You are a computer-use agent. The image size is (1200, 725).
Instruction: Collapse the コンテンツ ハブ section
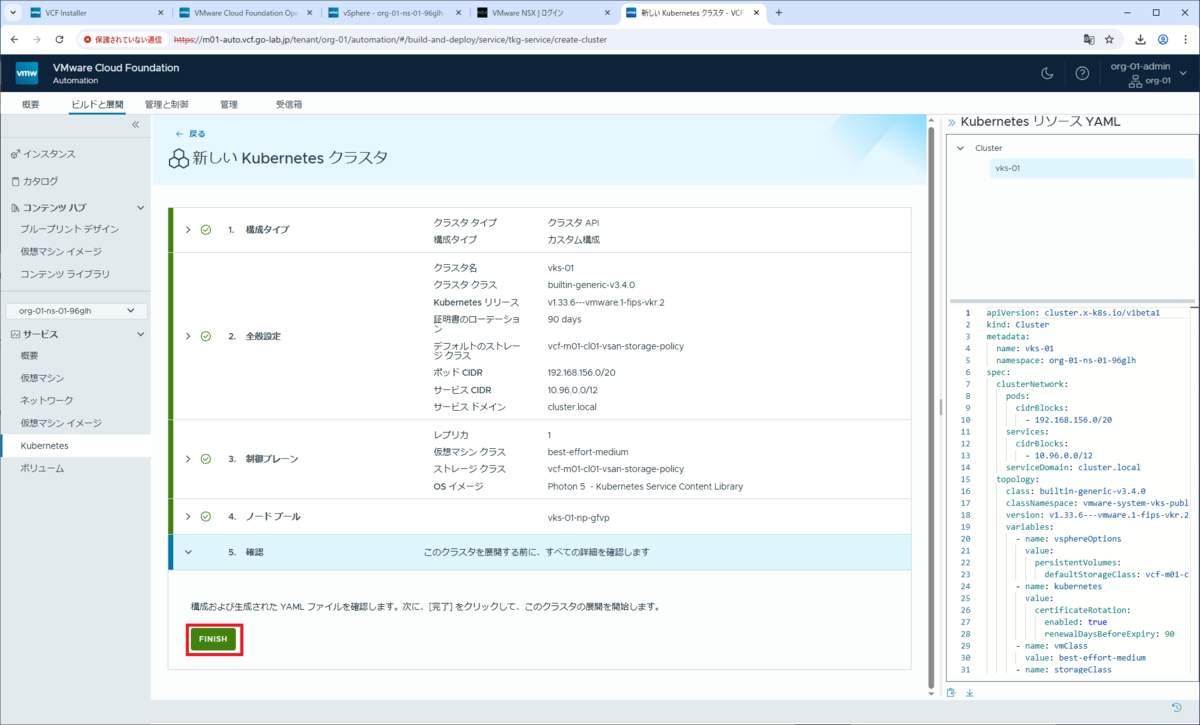[x=140, y=207]
